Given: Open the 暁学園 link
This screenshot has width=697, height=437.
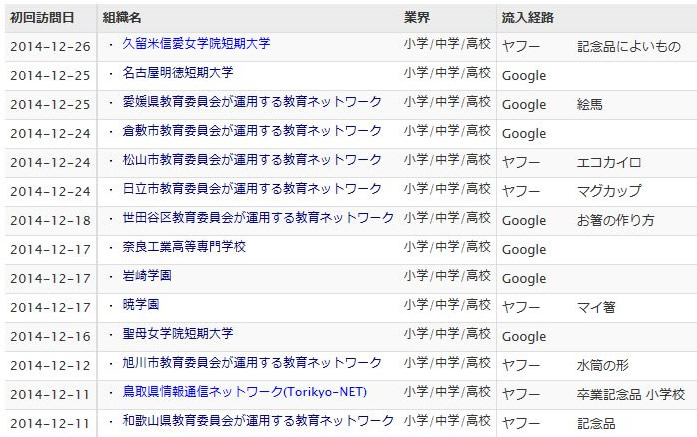Looking at the screenshot, I should coord(141,305).
